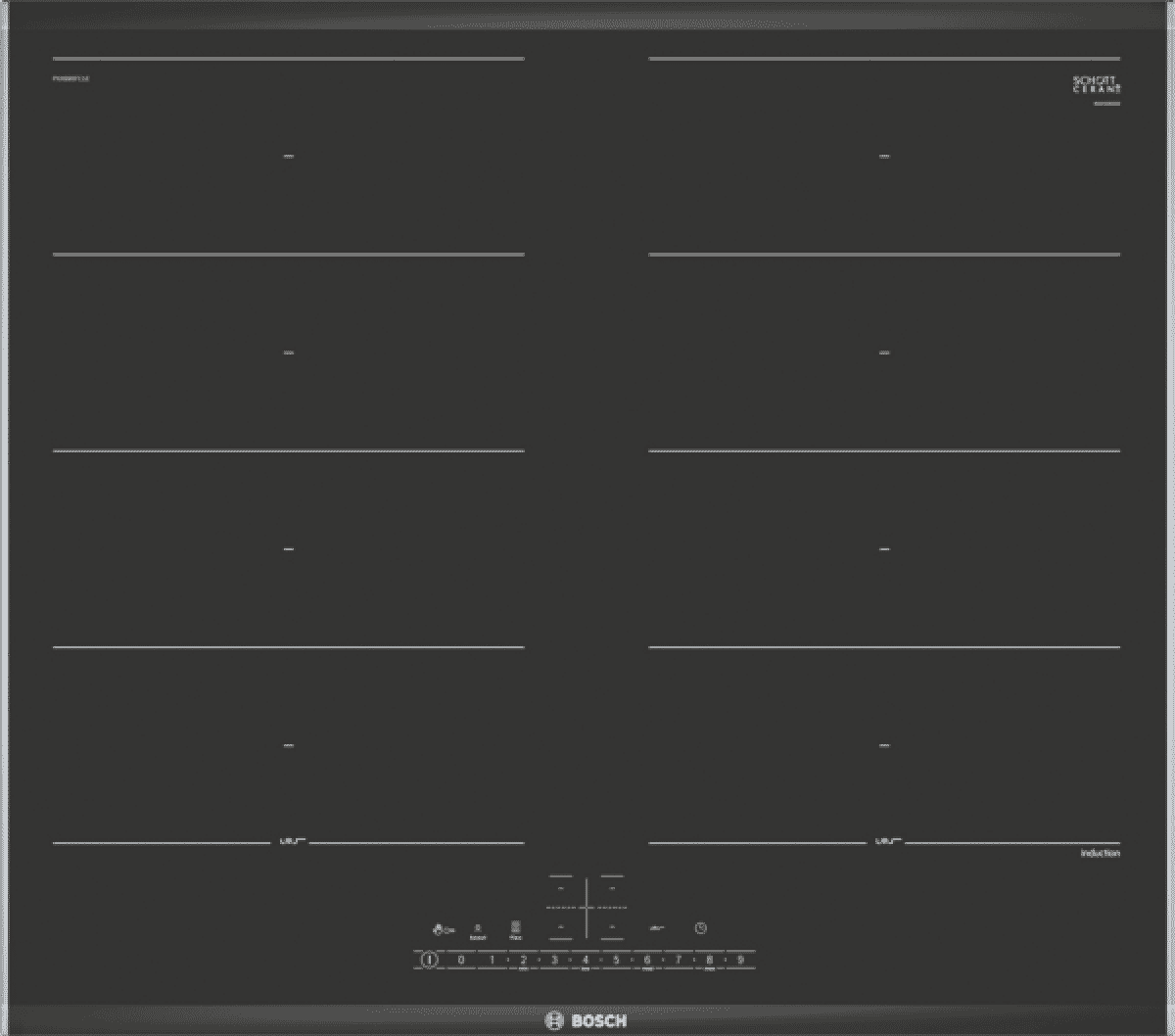Tap the timer clock symbol
Viewport: 1175px width, 1036px height.
[x=701, y=928]
